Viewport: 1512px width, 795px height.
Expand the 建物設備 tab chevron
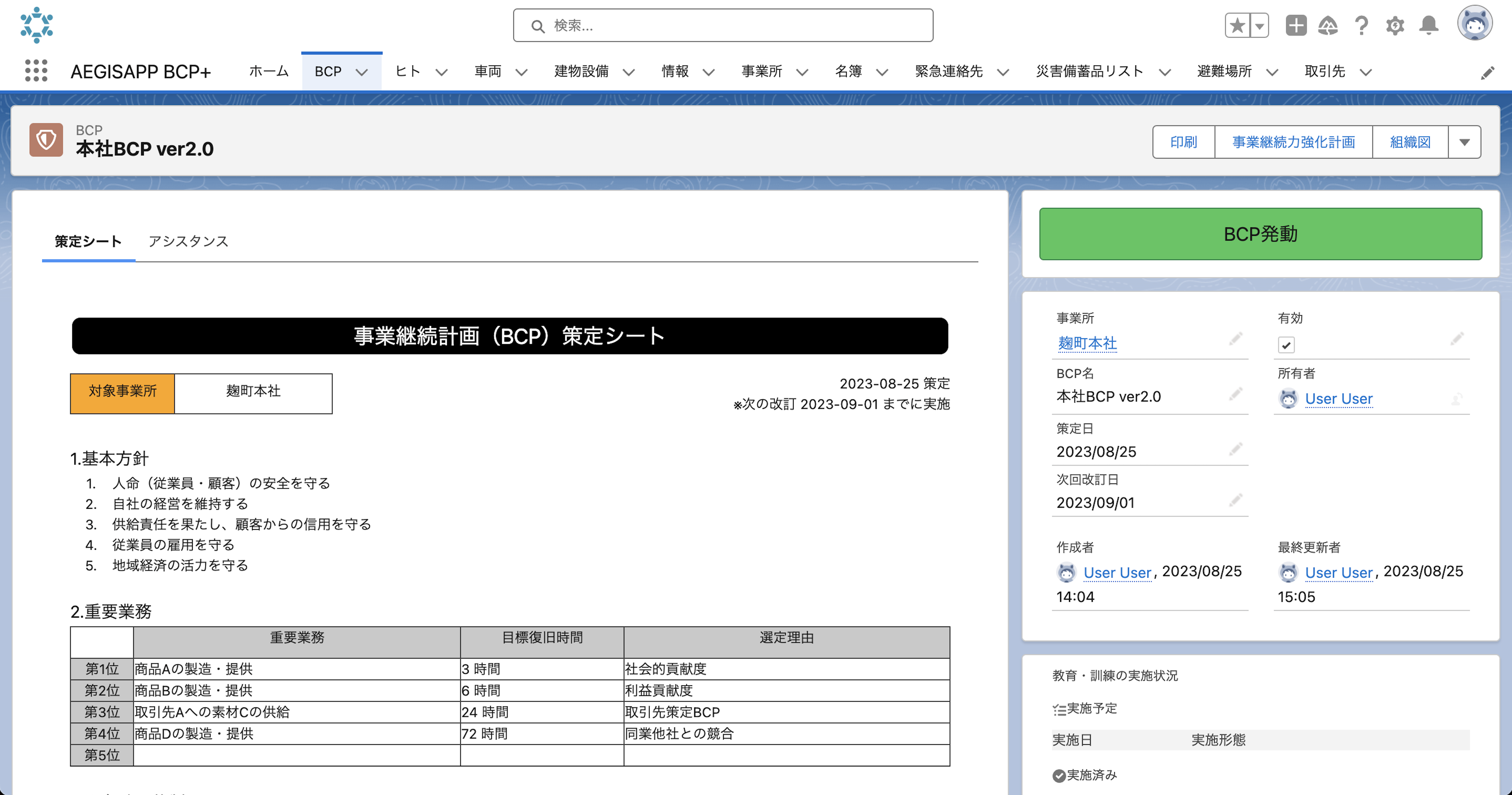pos(629,72)
